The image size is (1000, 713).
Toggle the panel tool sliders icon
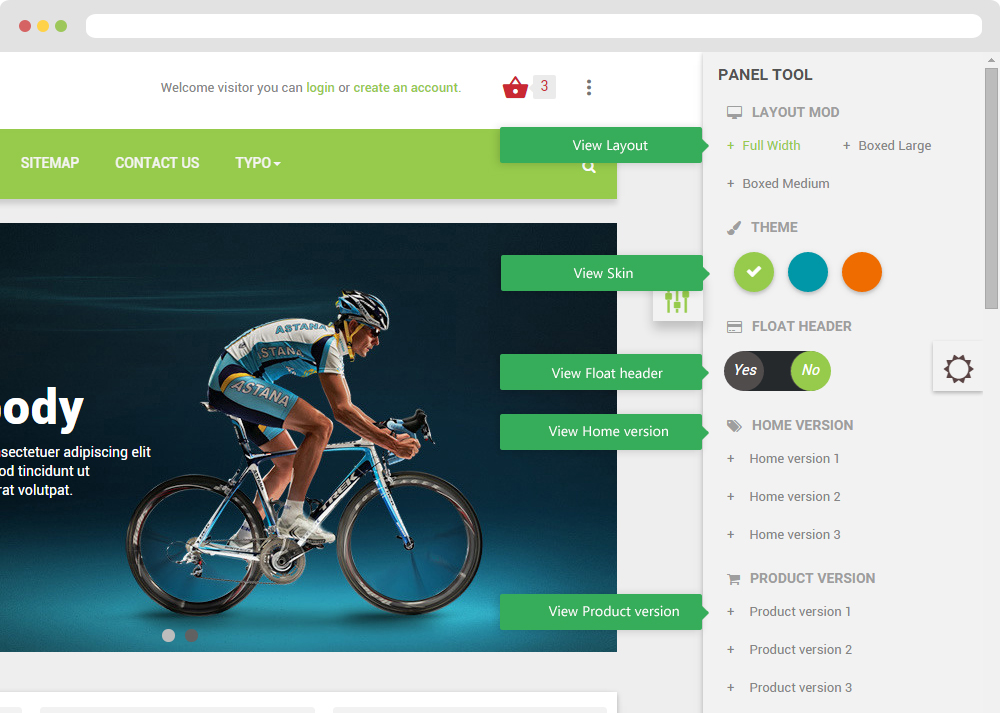coord(677,301)
